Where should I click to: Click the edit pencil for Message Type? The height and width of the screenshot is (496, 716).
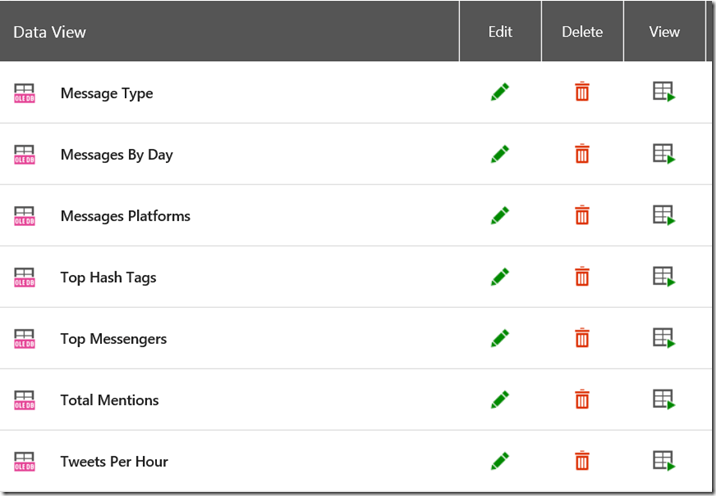click(x=500, y=92)
